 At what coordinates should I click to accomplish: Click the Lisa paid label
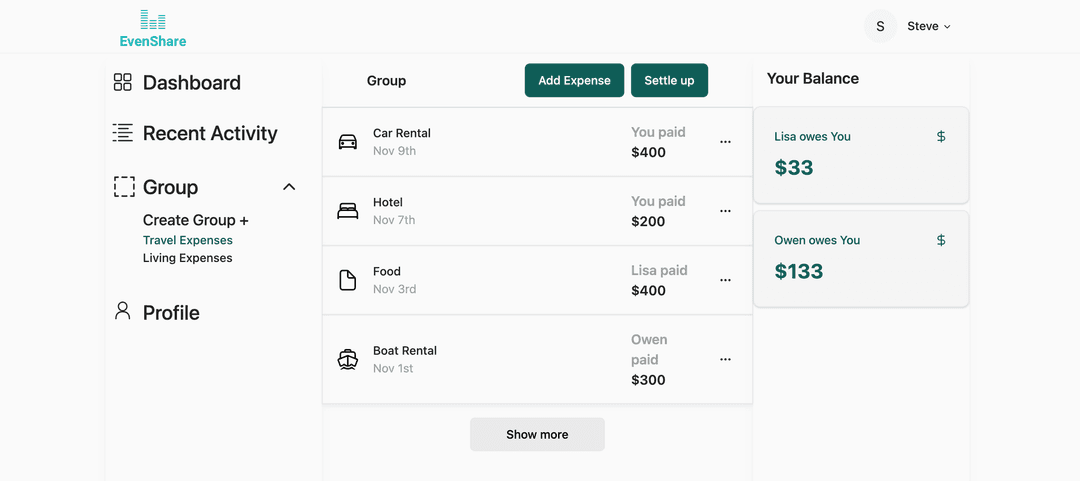[x=659, y=270]
